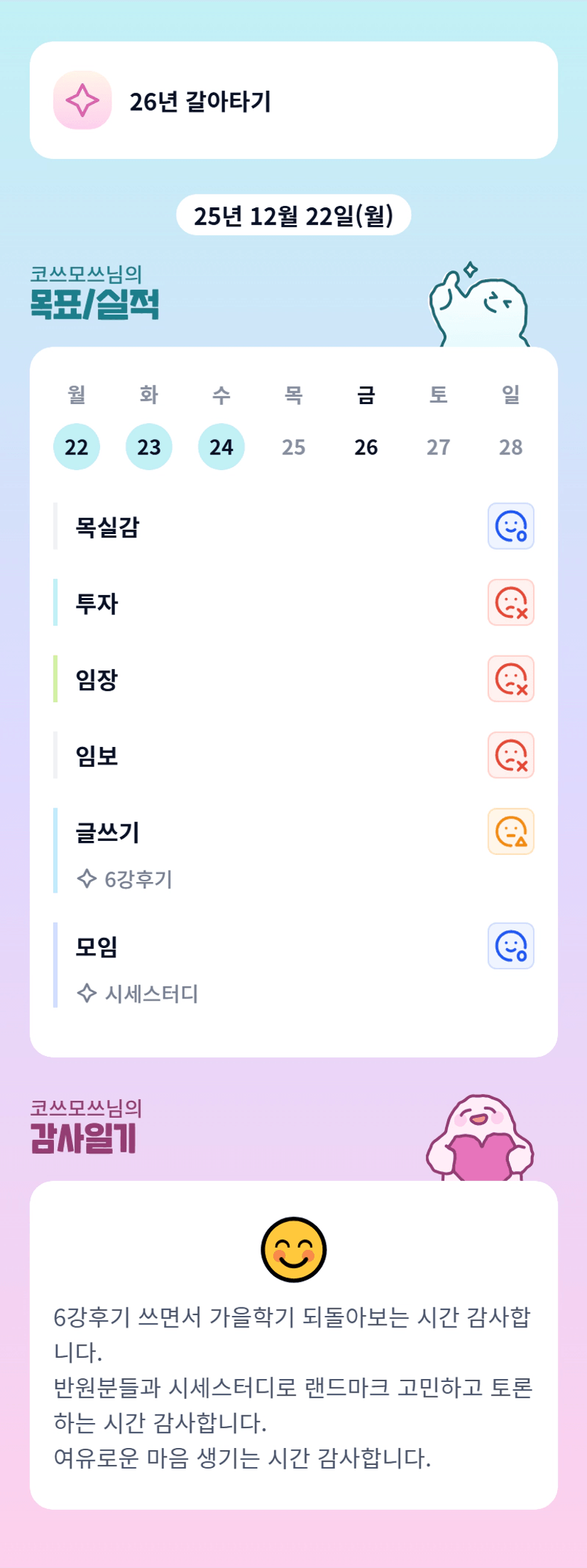The height and width of the screenshot is (1568, 587).
Task: Select Monday the 22nd in the week row
Action: [x=77, y=447]
